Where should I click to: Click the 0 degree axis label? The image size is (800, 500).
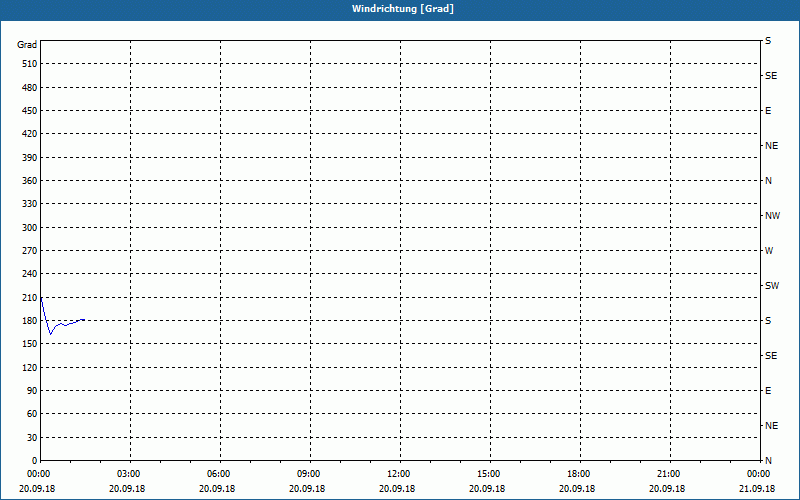(x=35, y=460)
